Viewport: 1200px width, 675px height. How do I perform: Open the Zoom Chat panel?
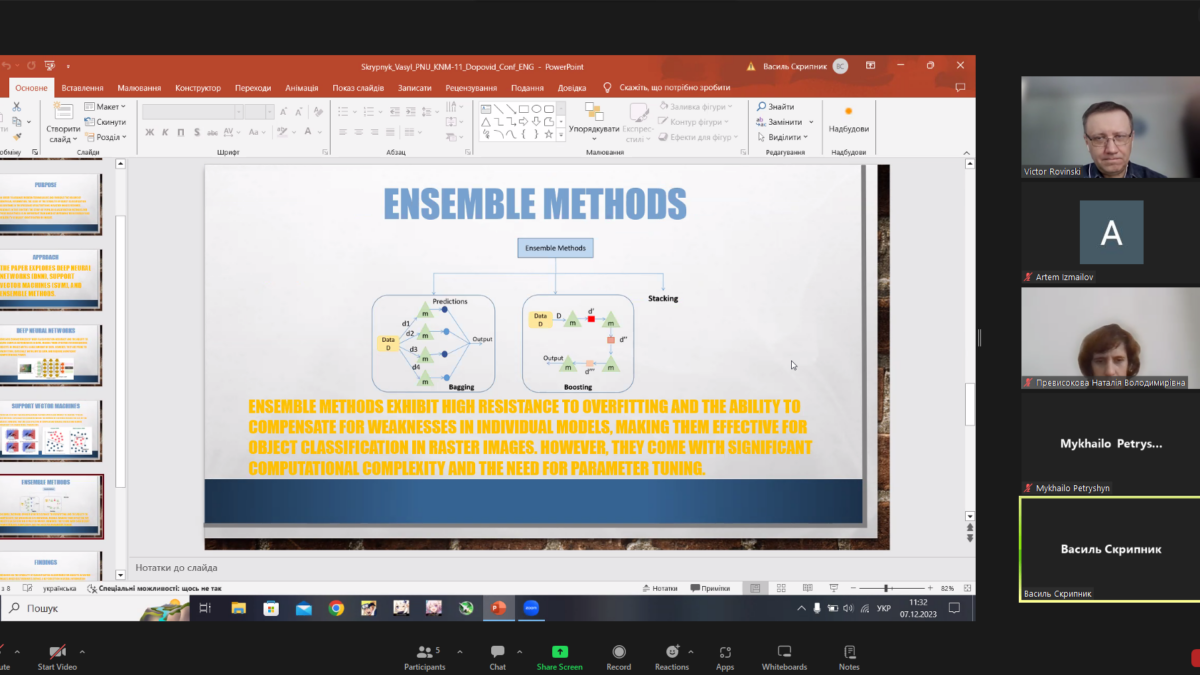pos(497,652)
